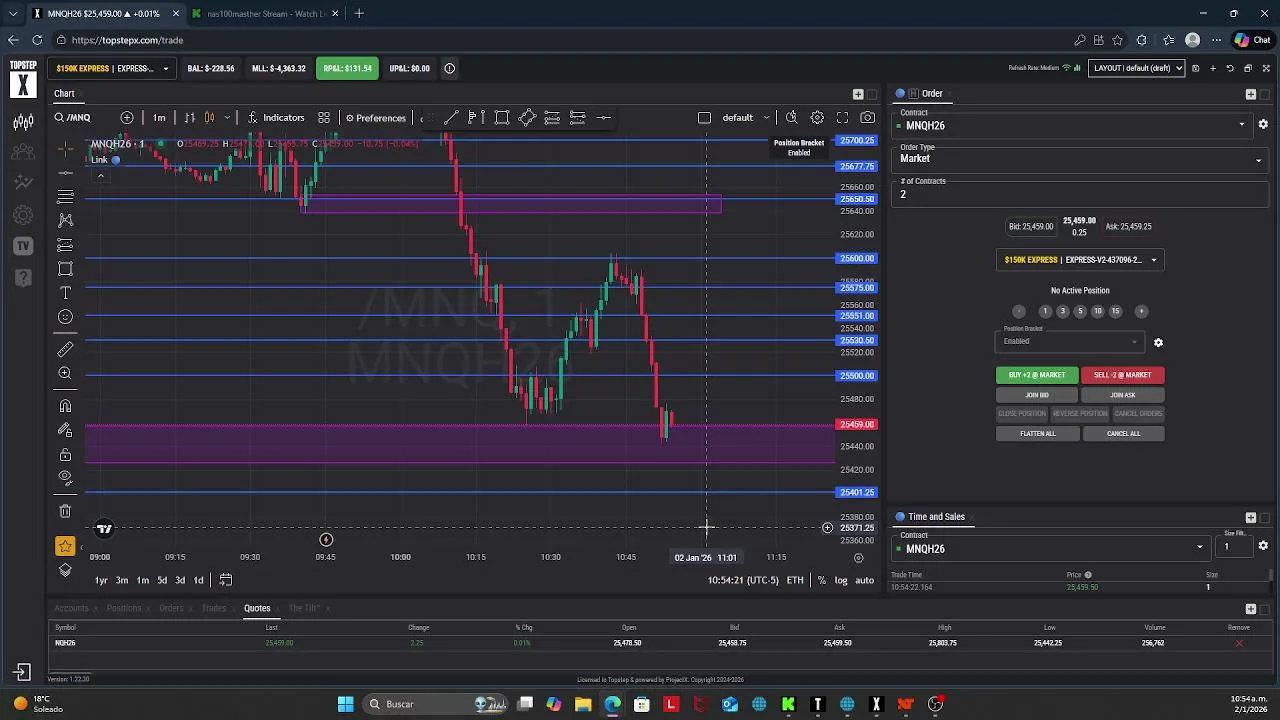The height and width of the screenshot is (720, 1280).
Task: Open the Position Bracket Enabled dropdown
Action: [1069, 340]
